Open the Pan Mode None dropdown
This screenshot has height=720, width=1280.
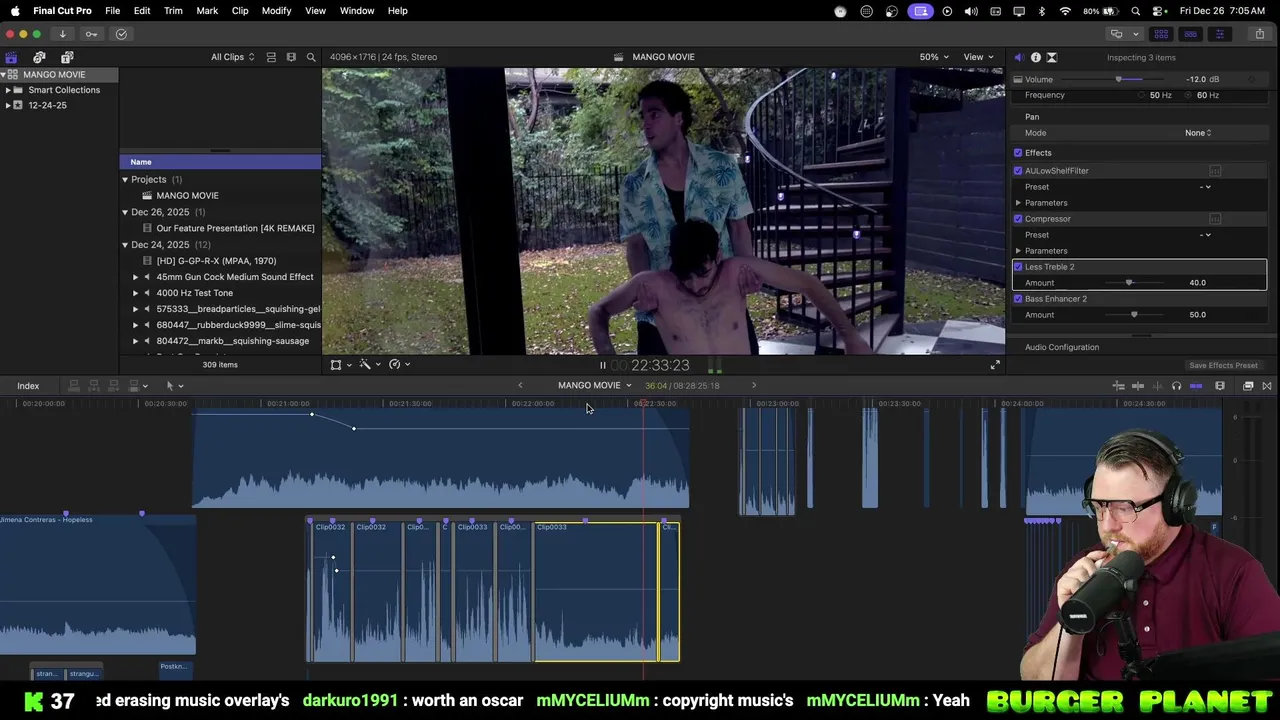pos(1198,133)
